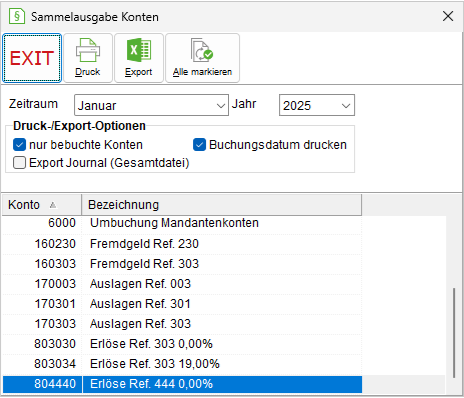Image resolution: width=464 pixels, height=398 pixels.
Task: Close the Sammelausgabe Konten window
Action: (x=448, y=16)
